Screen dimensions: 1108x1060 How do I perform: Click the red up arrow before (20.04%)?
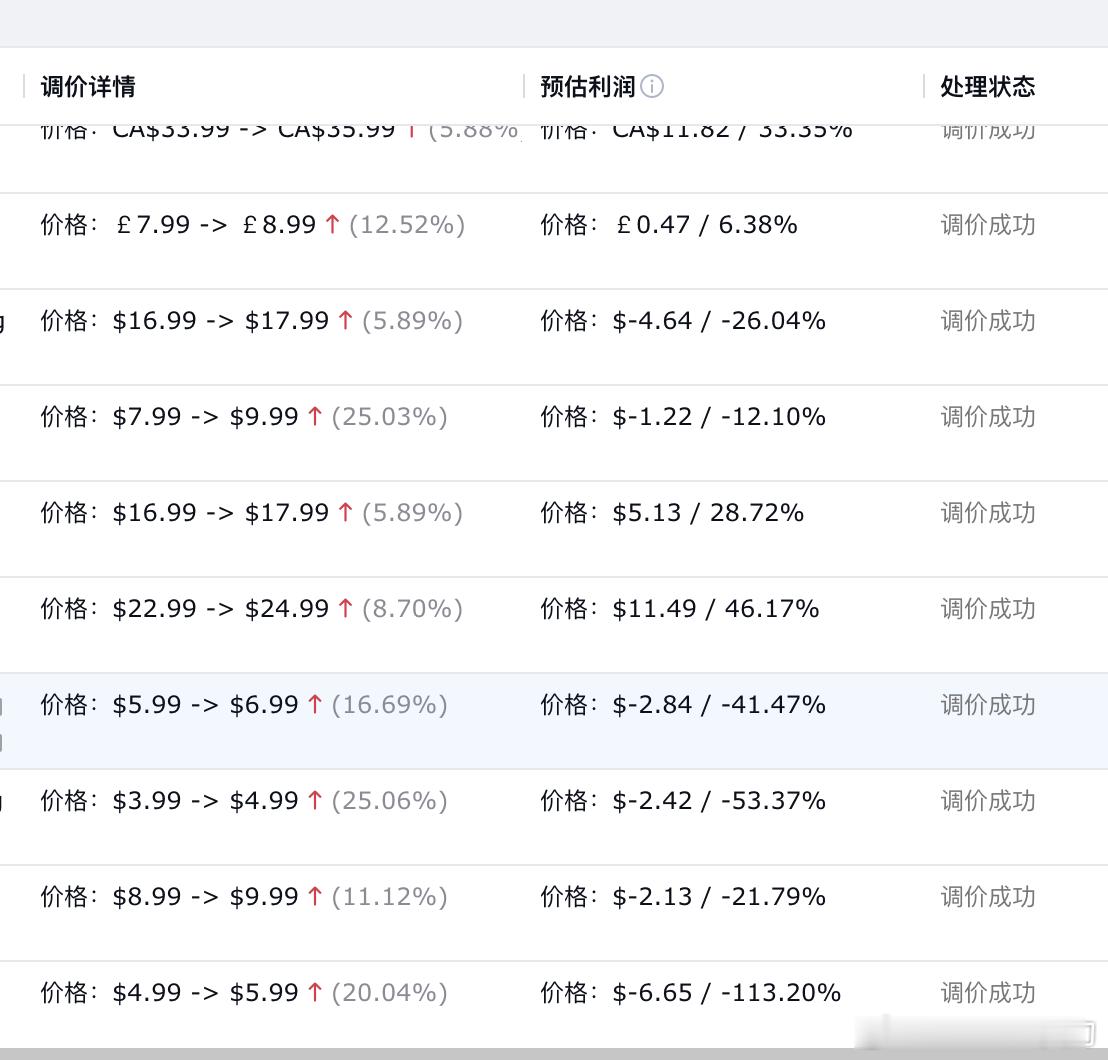pos(315,993)
